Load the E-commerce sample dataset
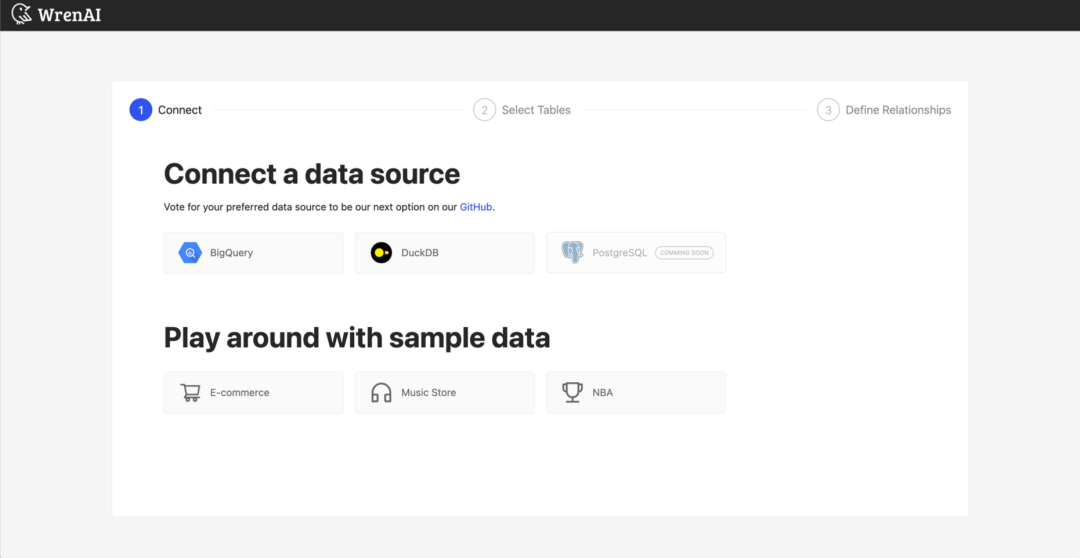This screenshot has width=1080, height=558. point(253,393)
